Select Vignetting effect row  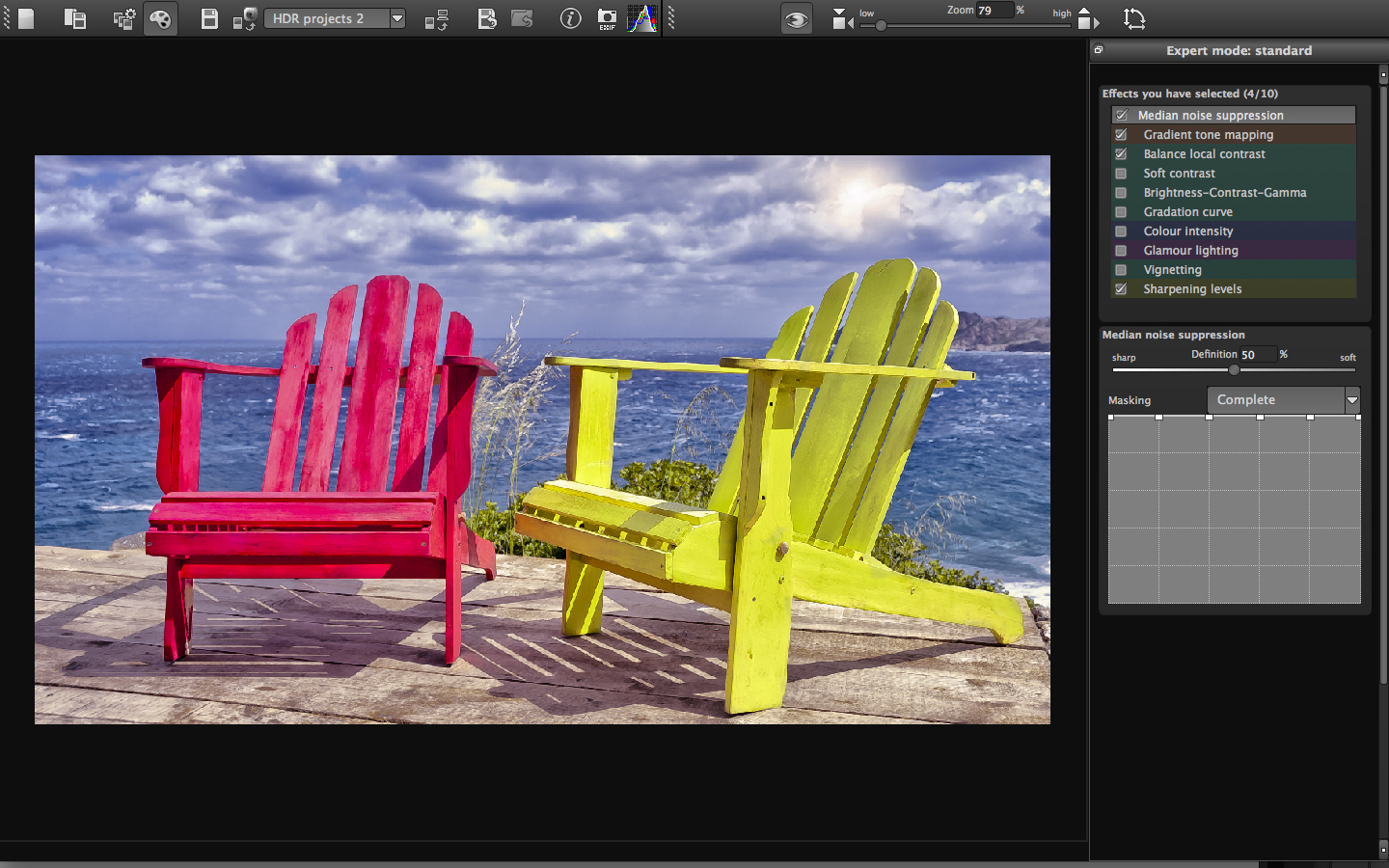pyautogui.click(x=1234, y=269)
